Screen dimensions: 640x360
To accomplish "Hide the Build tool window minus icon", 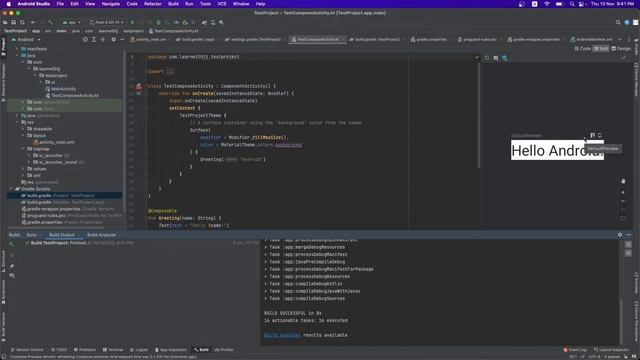I will click(629, 235).
